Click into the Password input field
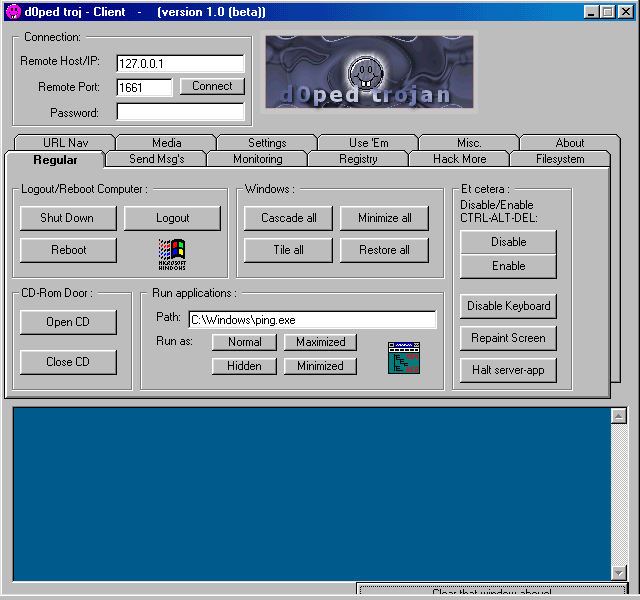Image resolution: width=640 pixels, height=600 pixels. [x=180, y=111]
